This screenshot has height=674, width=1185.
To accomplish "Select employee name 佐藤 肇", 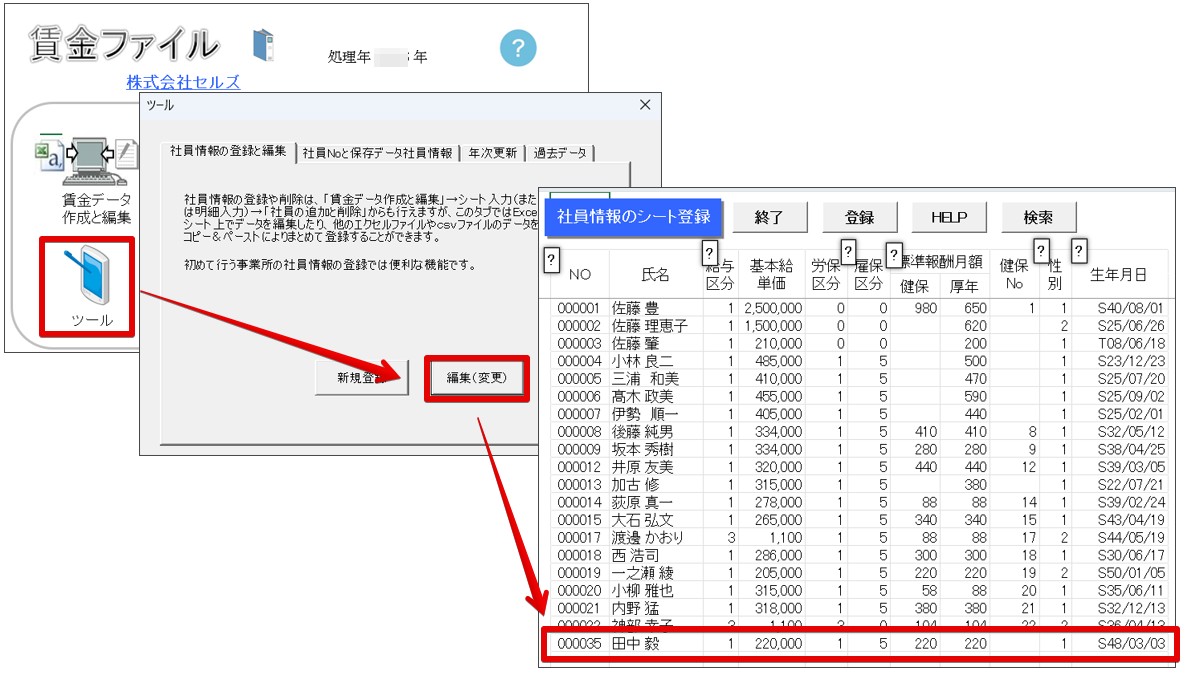I will (x=636, y=343).
